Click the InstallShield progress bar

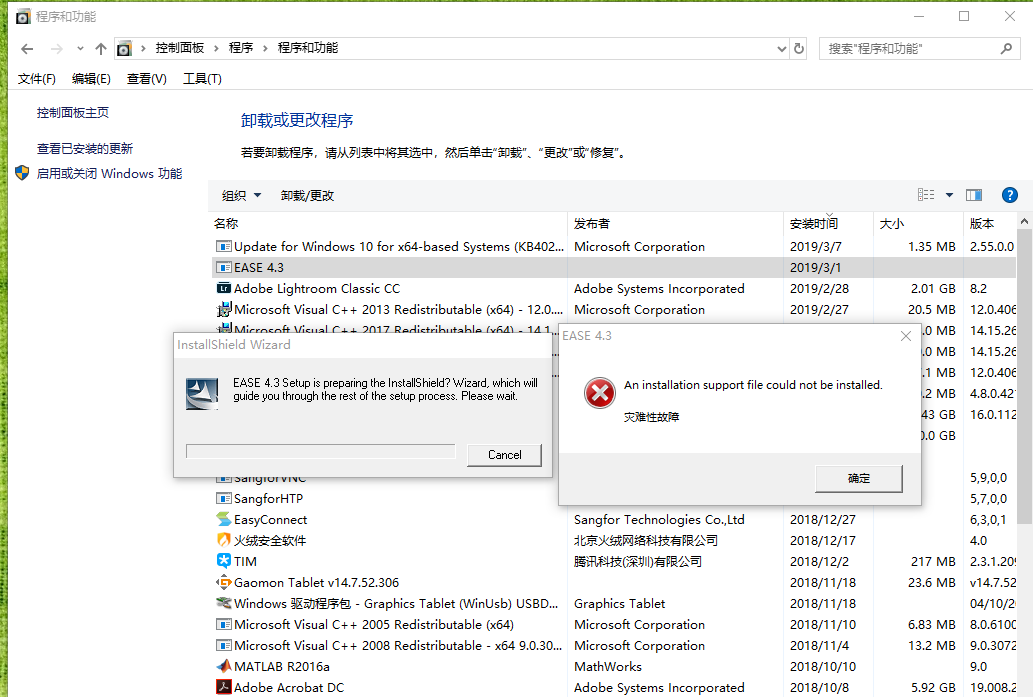(321, 451)
